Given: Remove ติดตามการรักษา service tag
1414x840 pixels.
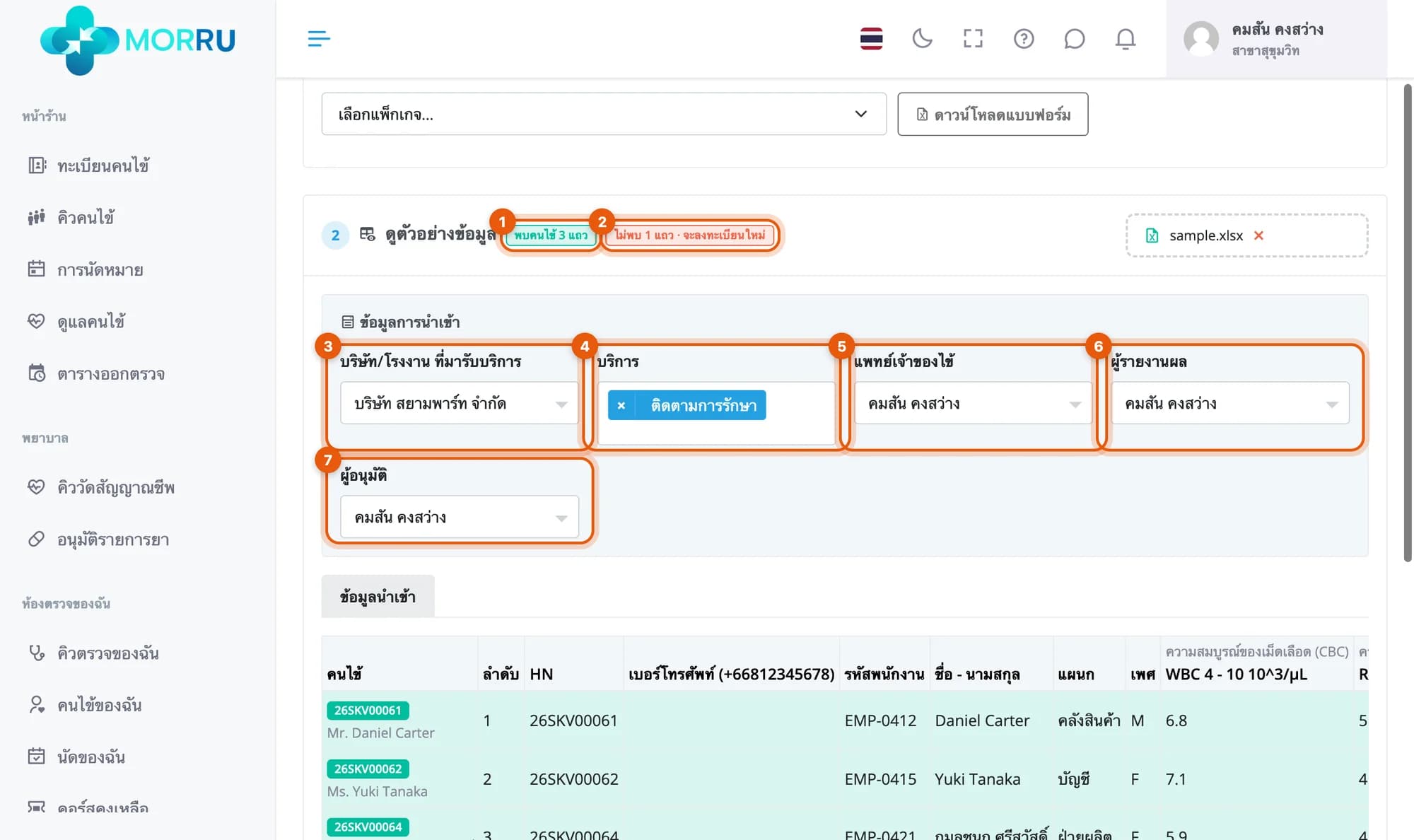Looking at the screenshot, I should pyautogui.click(x=621, y=405).
